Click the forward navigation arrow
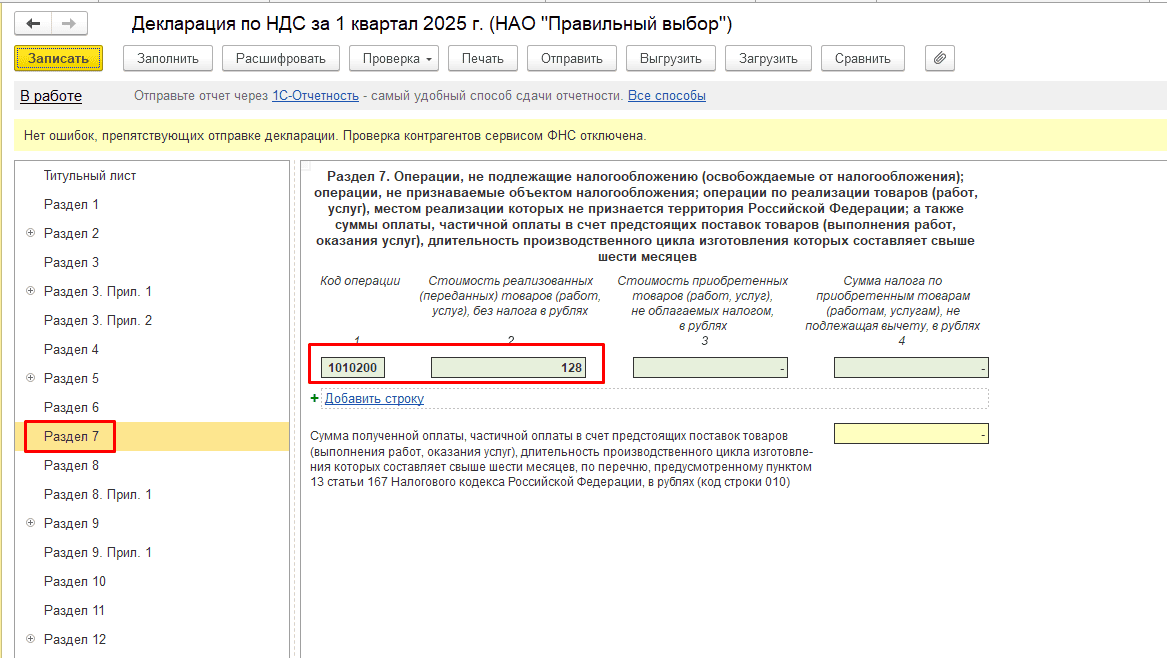The width and height of the screenshot is (1167, 658). click(68, 24)
